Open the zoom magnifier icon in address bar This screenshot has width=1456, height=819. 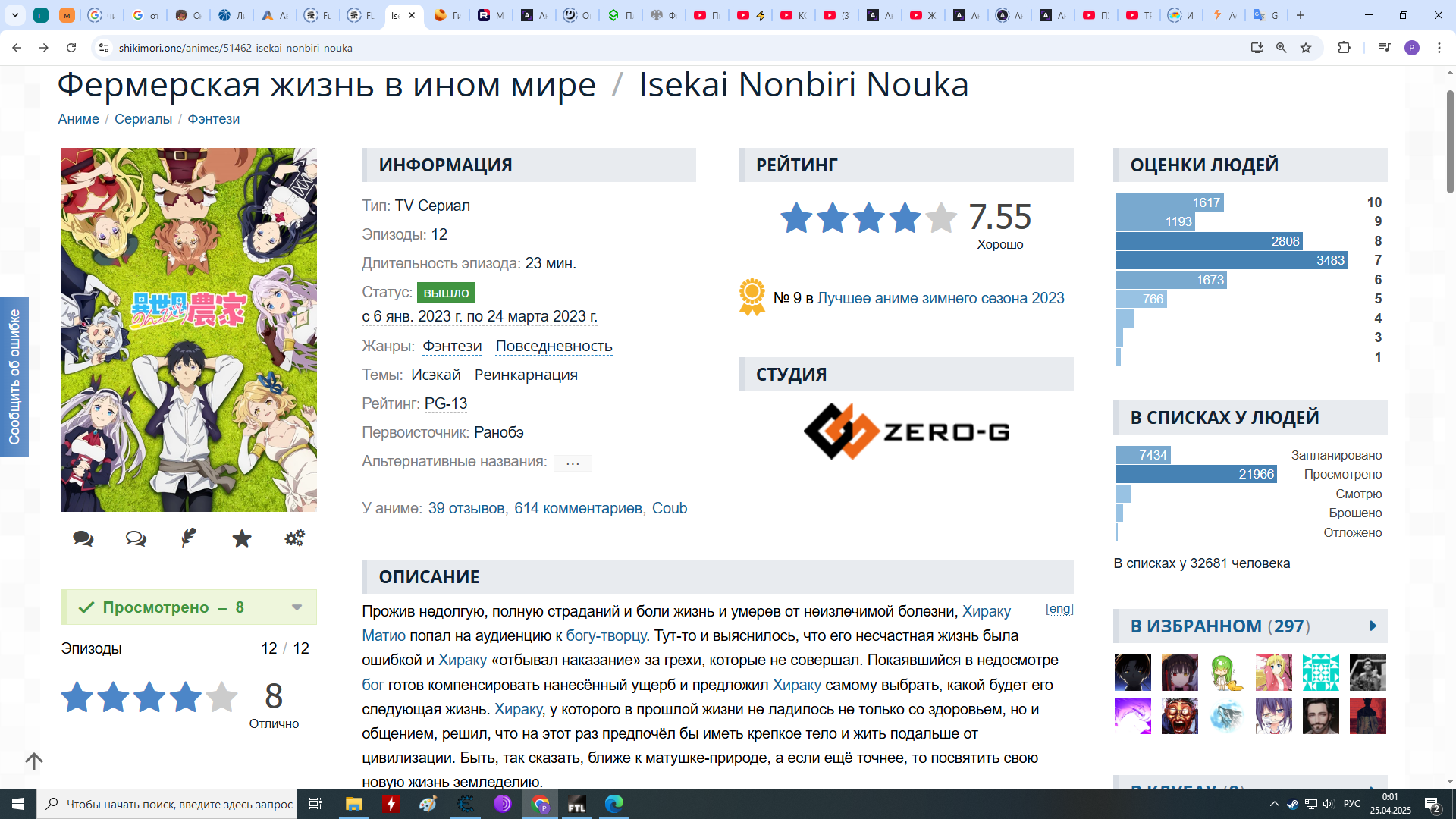(x=1281, y=48)
